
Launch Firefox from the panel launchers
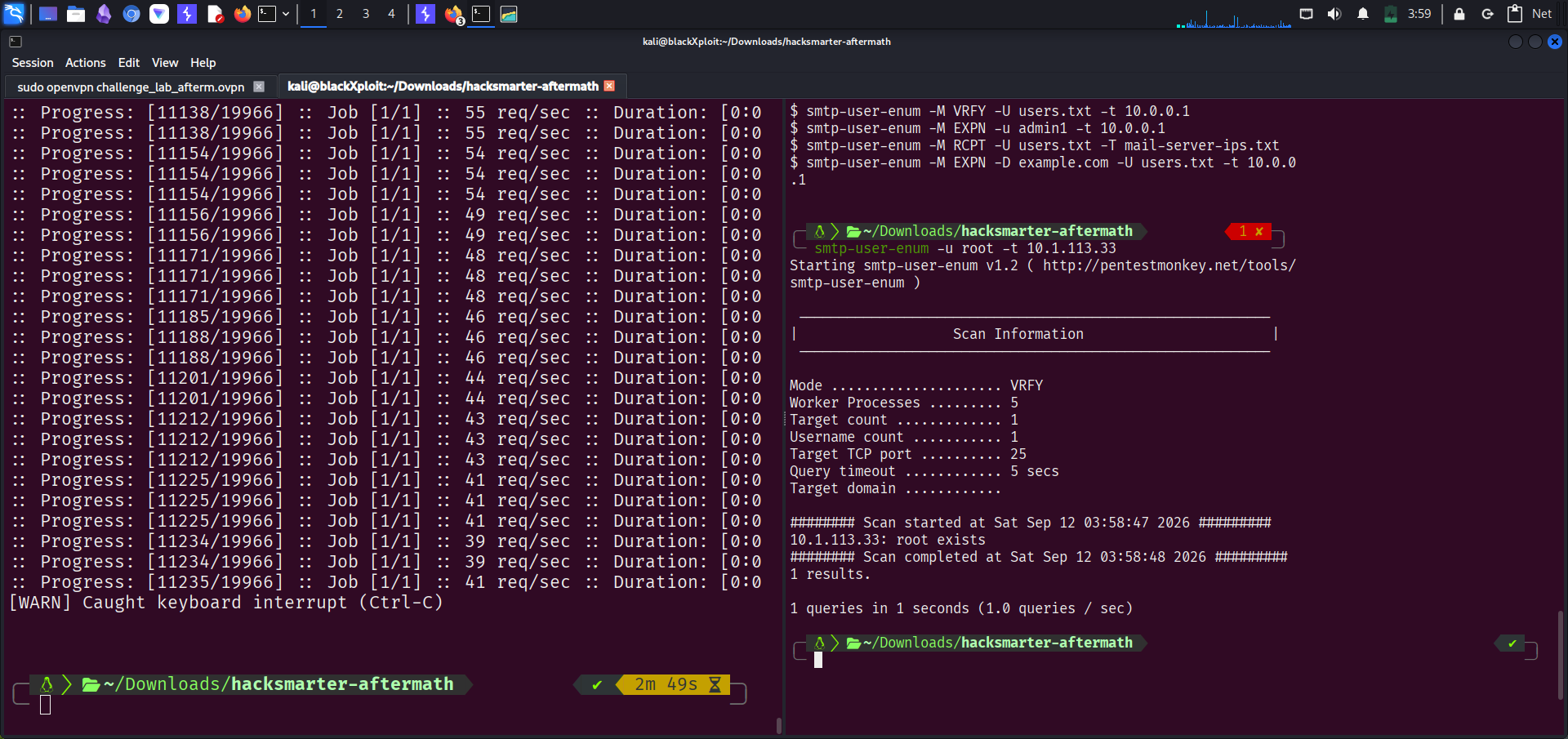point(243,14)
